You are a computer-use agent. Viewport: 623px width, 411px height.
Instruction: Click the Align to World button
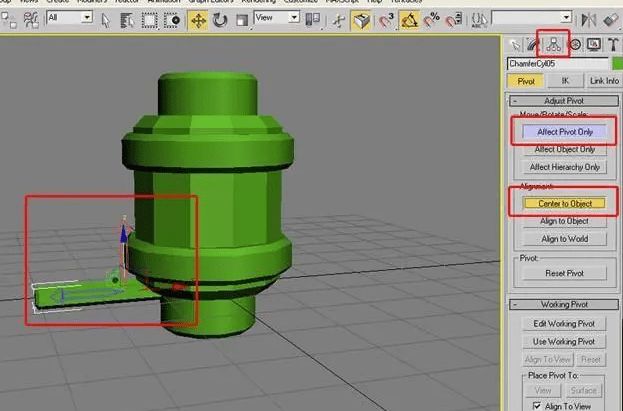coord(565,239)
